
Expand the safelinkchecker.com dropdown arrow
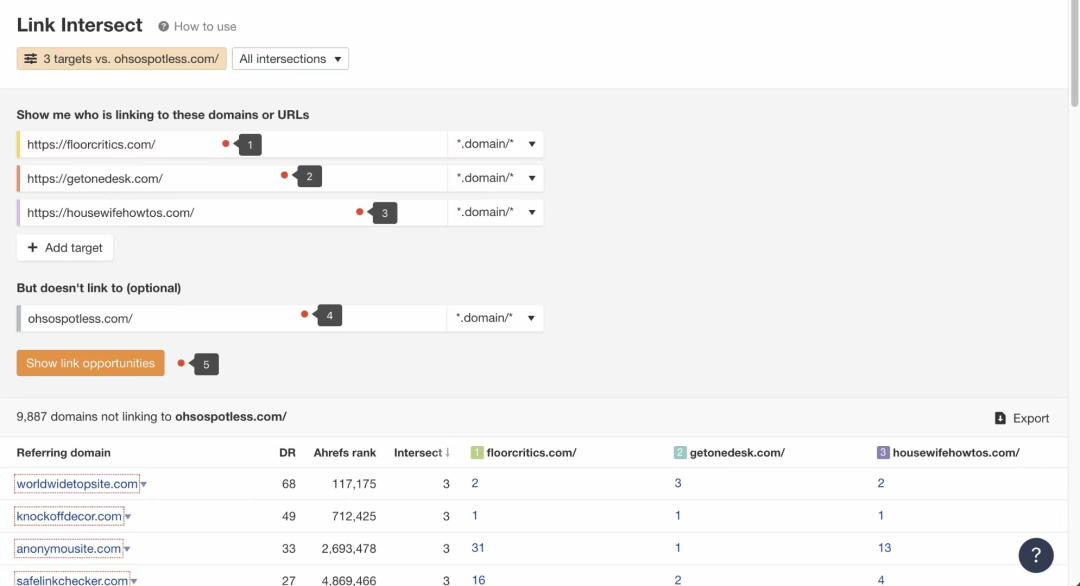[x=134, y=581]
